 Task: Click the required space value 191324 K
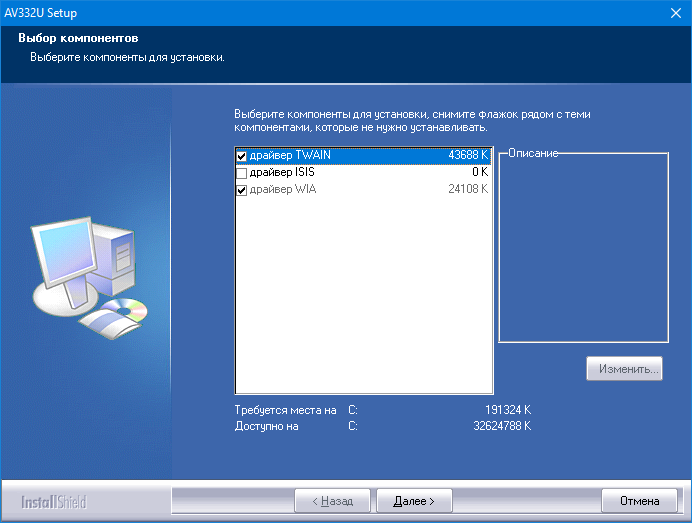click(508, 410)
